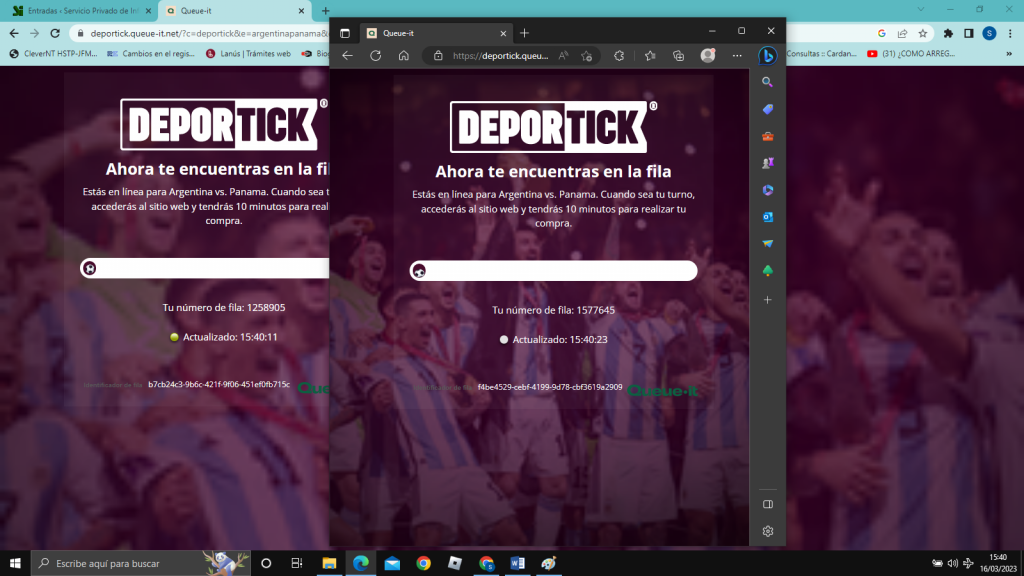The height and width of the screenshot is (576, 1024).
Task: Close the Queue-it tab in Chrome
Action: click(301, 11)
